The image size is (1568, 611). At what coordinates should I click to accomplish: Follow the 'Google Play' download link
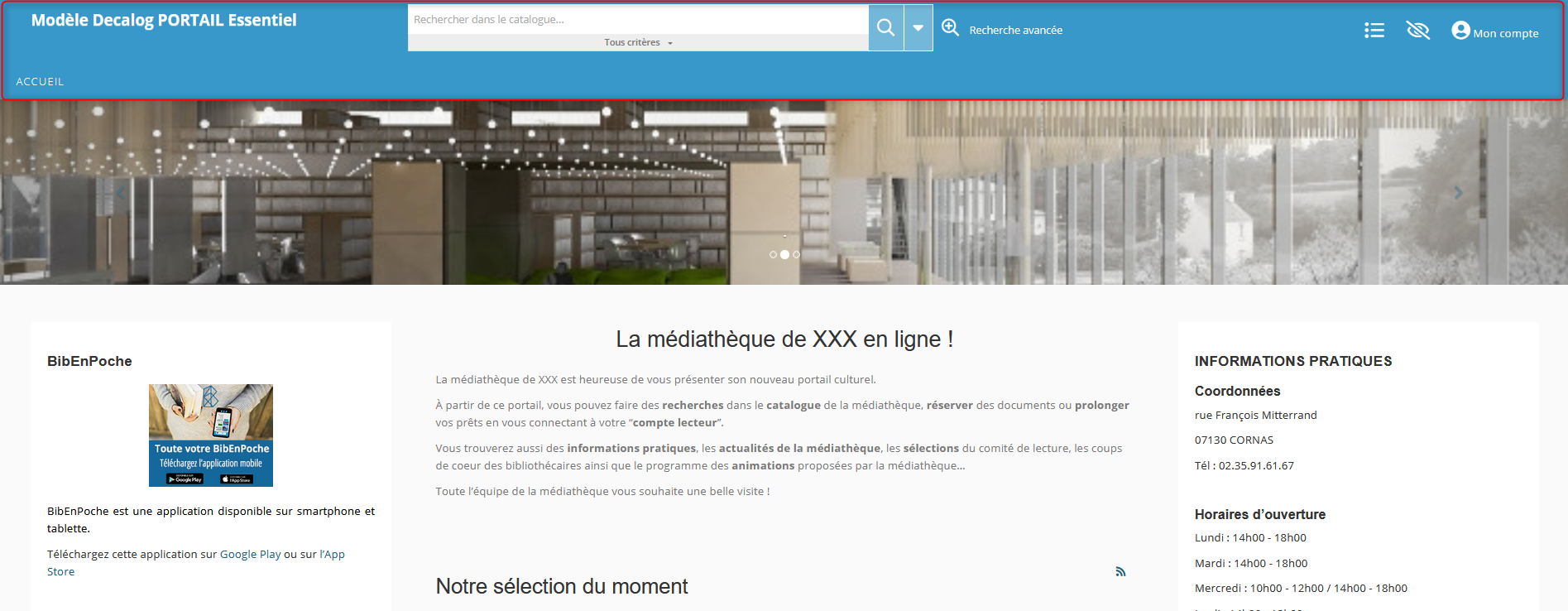[250, 554]
